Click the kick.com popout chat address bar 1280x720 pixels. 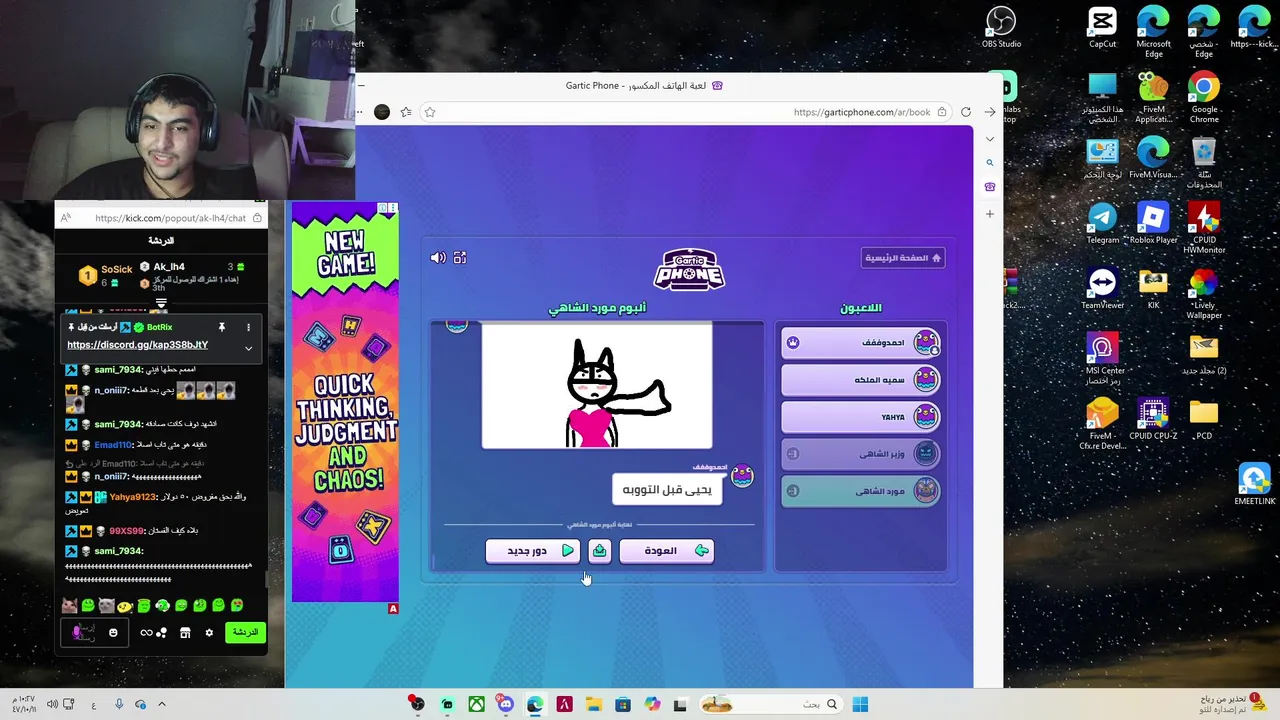coord(170,218)
